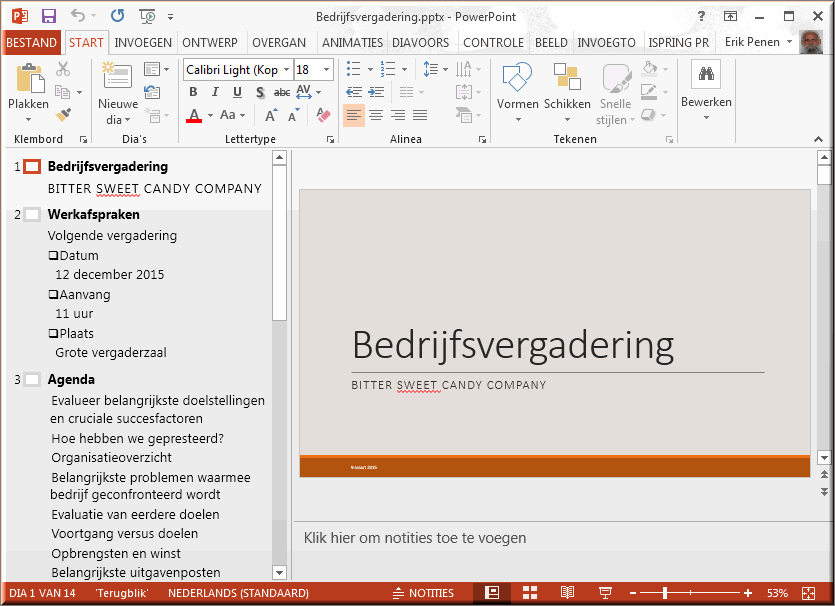Fit slide to current window

[x=808, y=593]
